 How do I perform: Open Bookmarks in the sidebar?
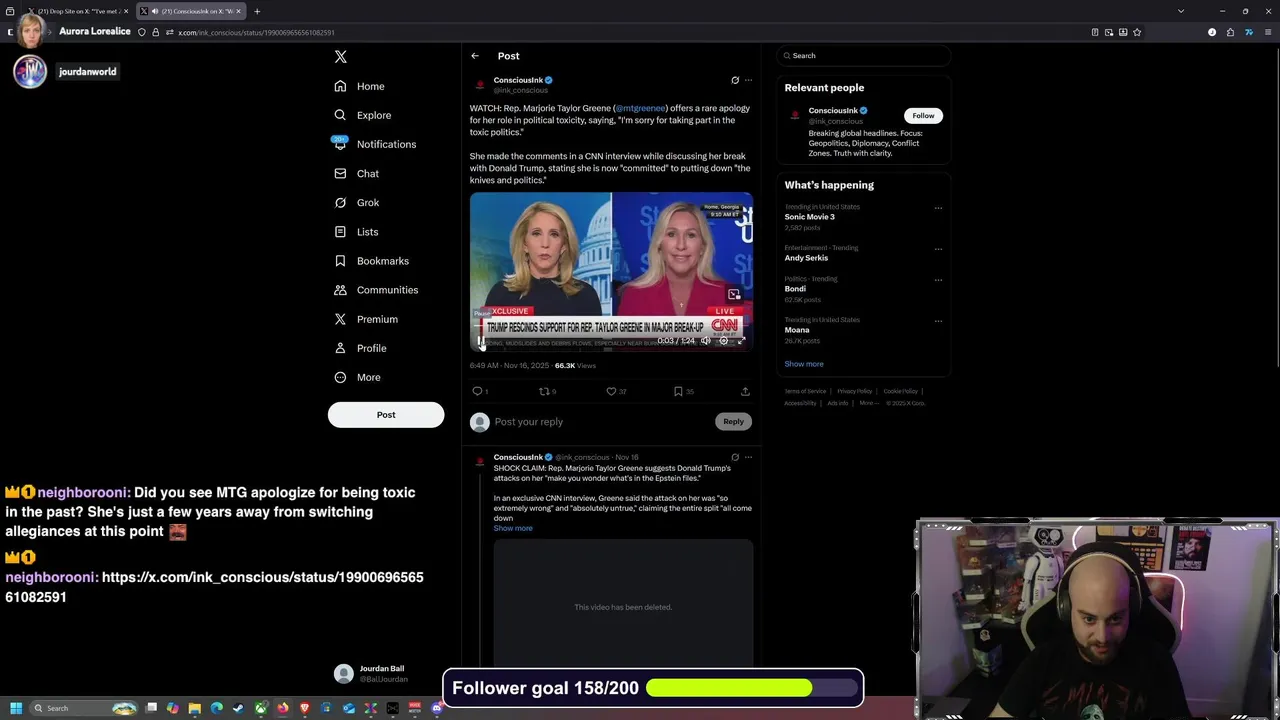click(x=371, y=261)
